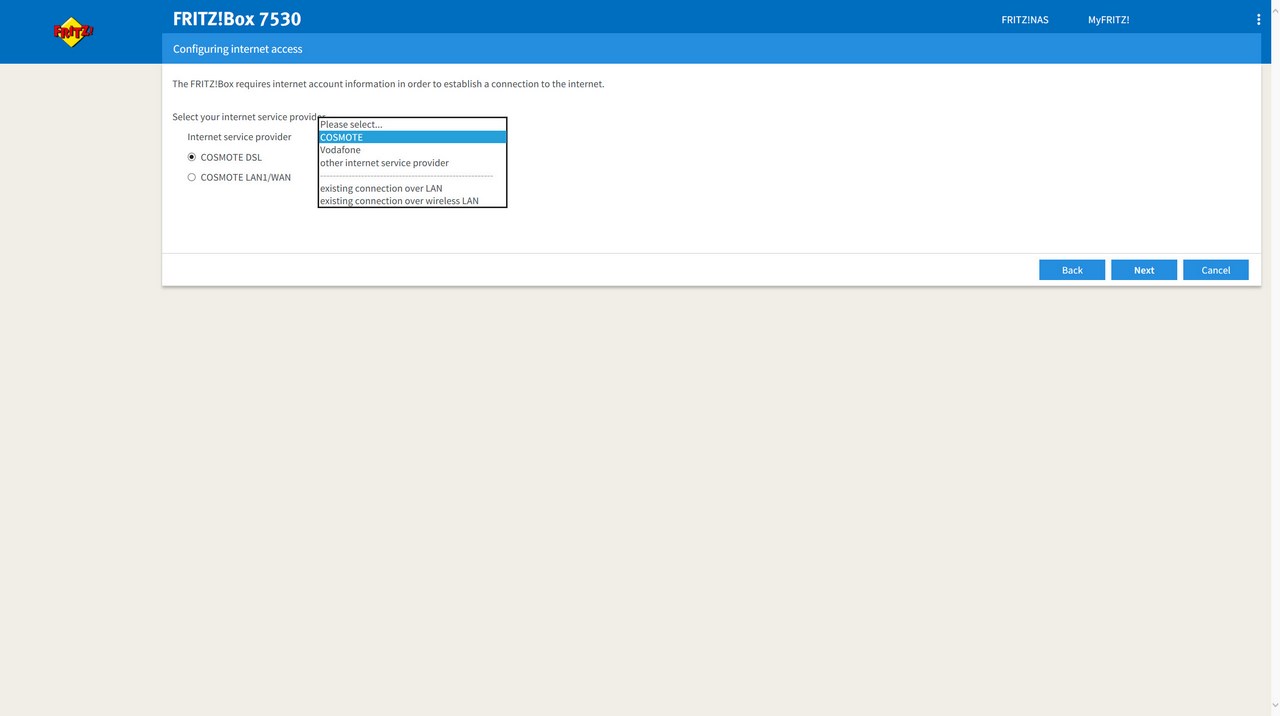Choose 'Please select...' in provider dropdown
The image size is (1280, 716).
pyautogui.click(x=412, y=124)
